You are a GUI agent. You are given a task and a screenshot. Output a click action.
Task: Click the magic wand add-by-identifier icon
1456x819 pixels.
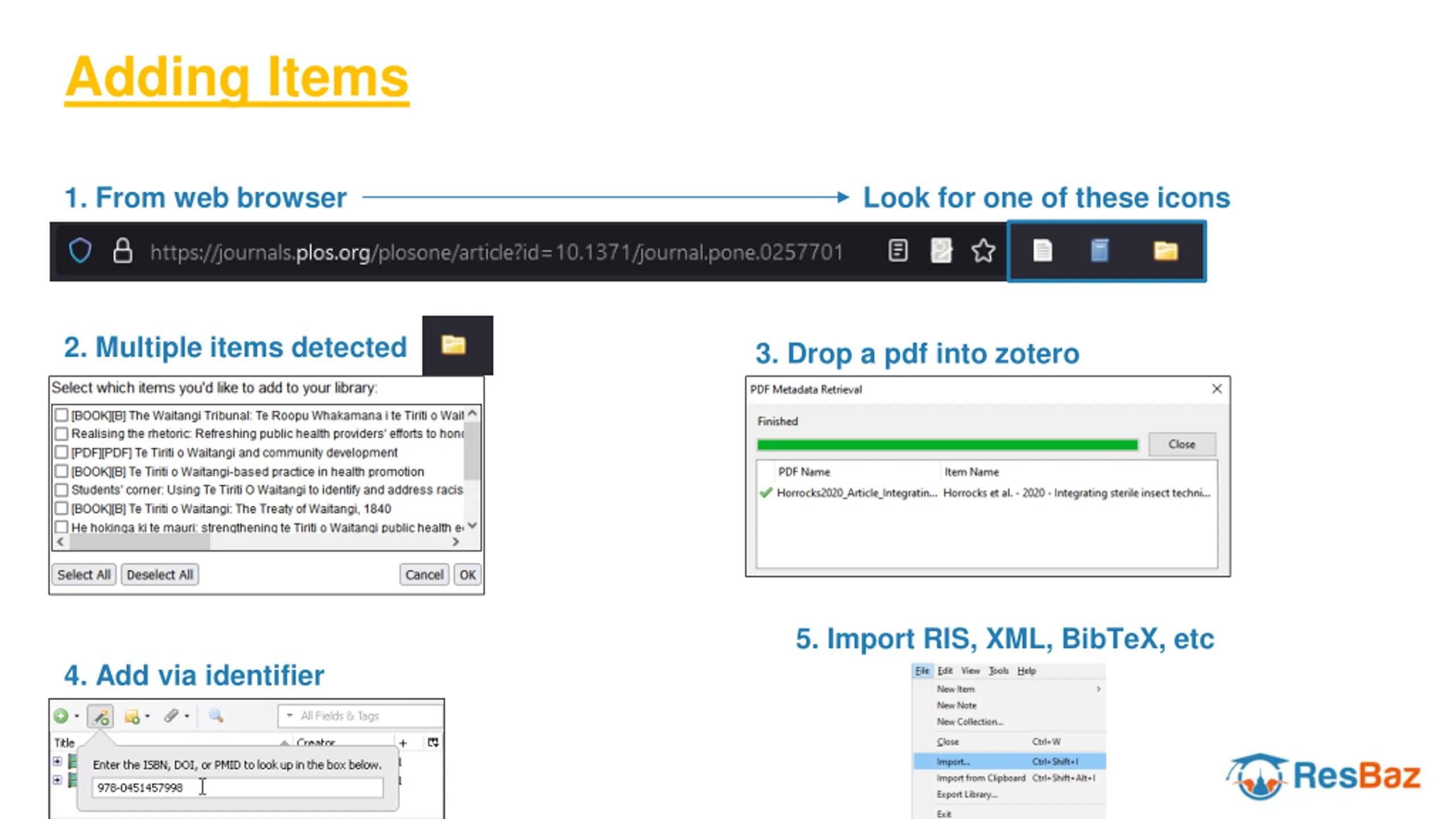point(101,716)
